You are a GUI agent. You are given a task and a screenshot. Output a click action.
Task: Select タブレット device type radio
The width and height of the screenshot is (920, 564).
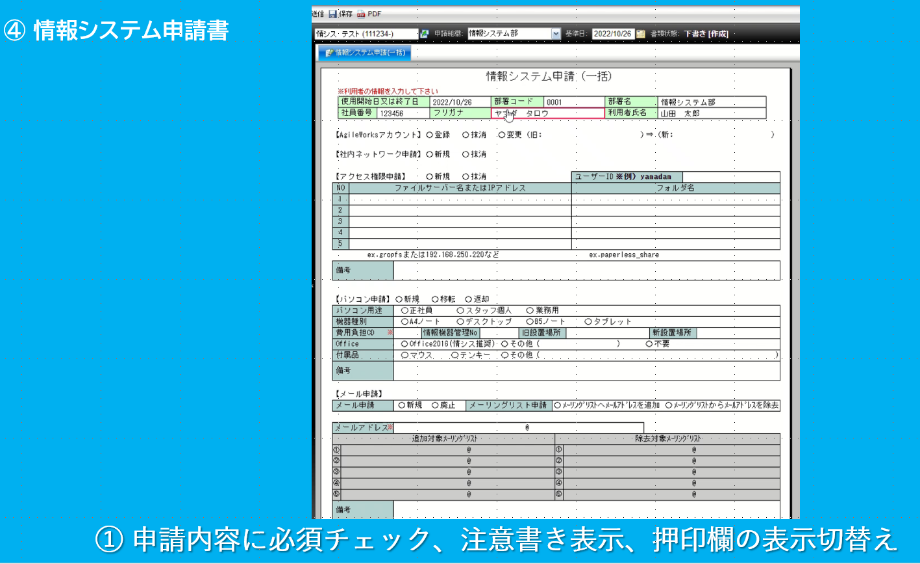(588, 322)
